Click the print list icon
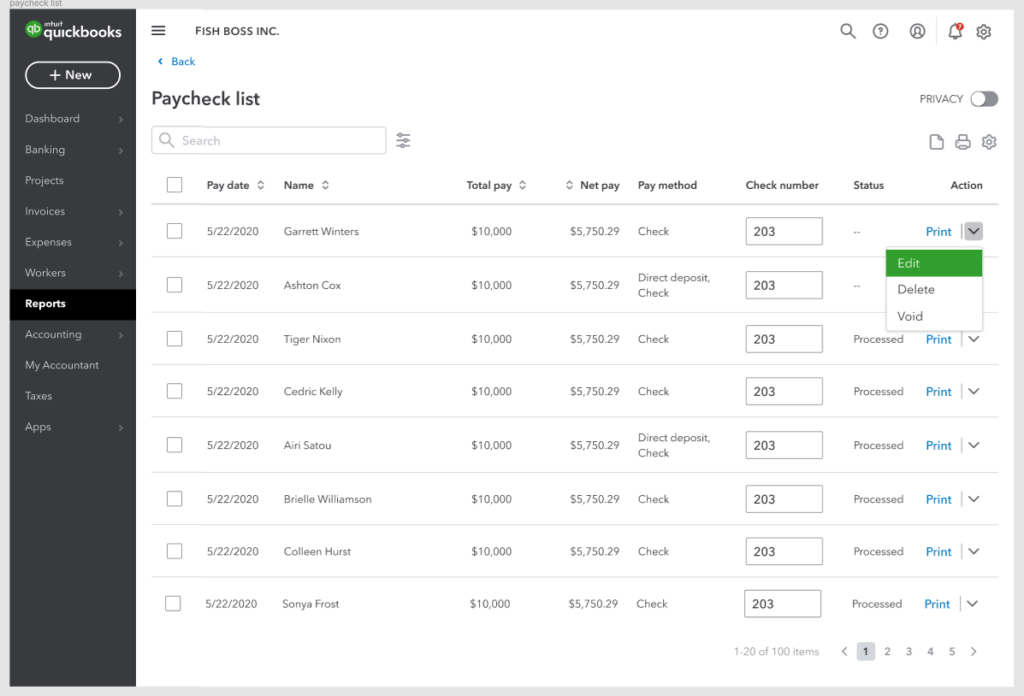Image resolution: width=1024 pixels, height=696 pixels. tap(963, 142)
